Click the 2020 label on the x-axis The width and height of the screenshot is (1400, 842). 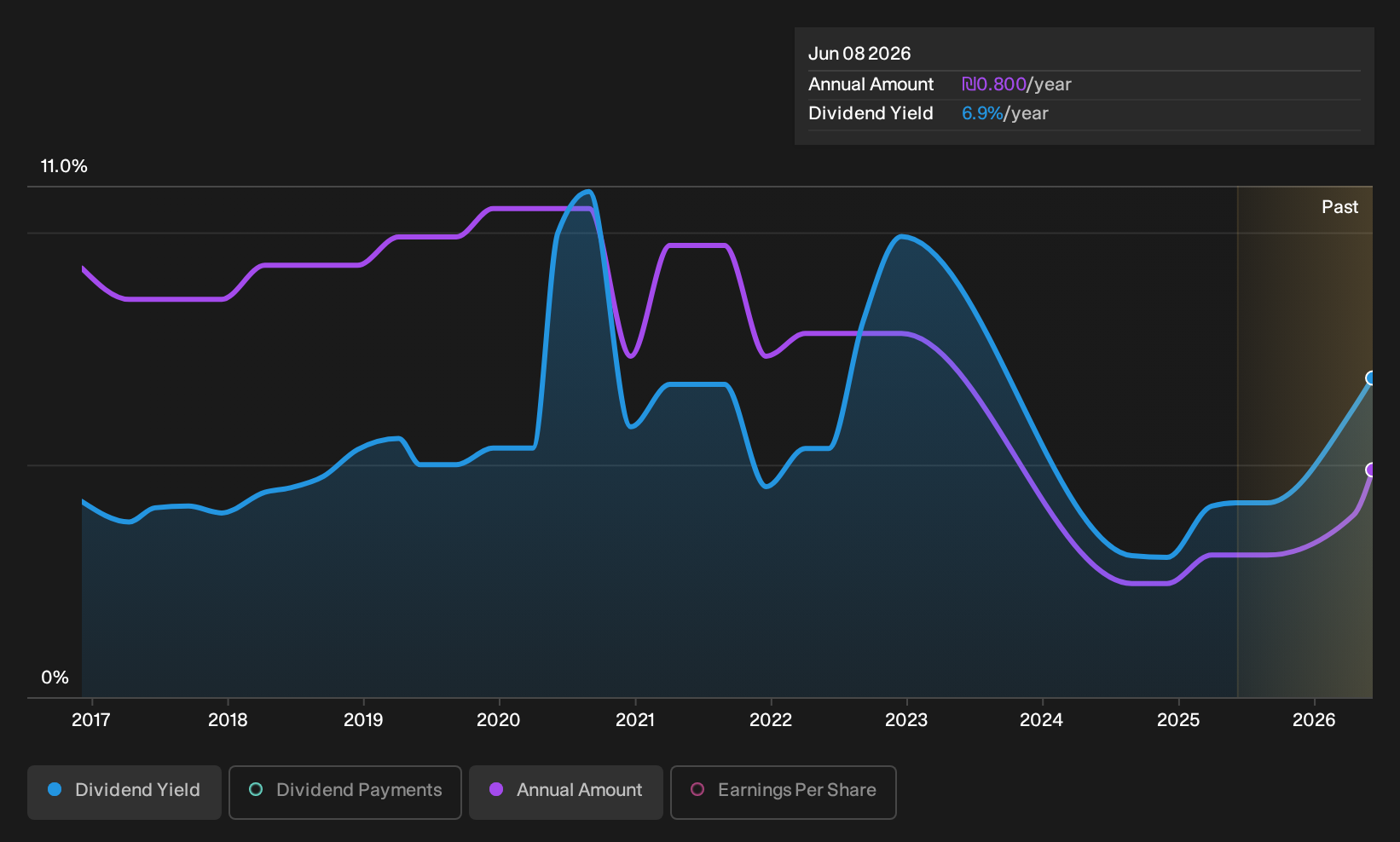click(498, 720)
